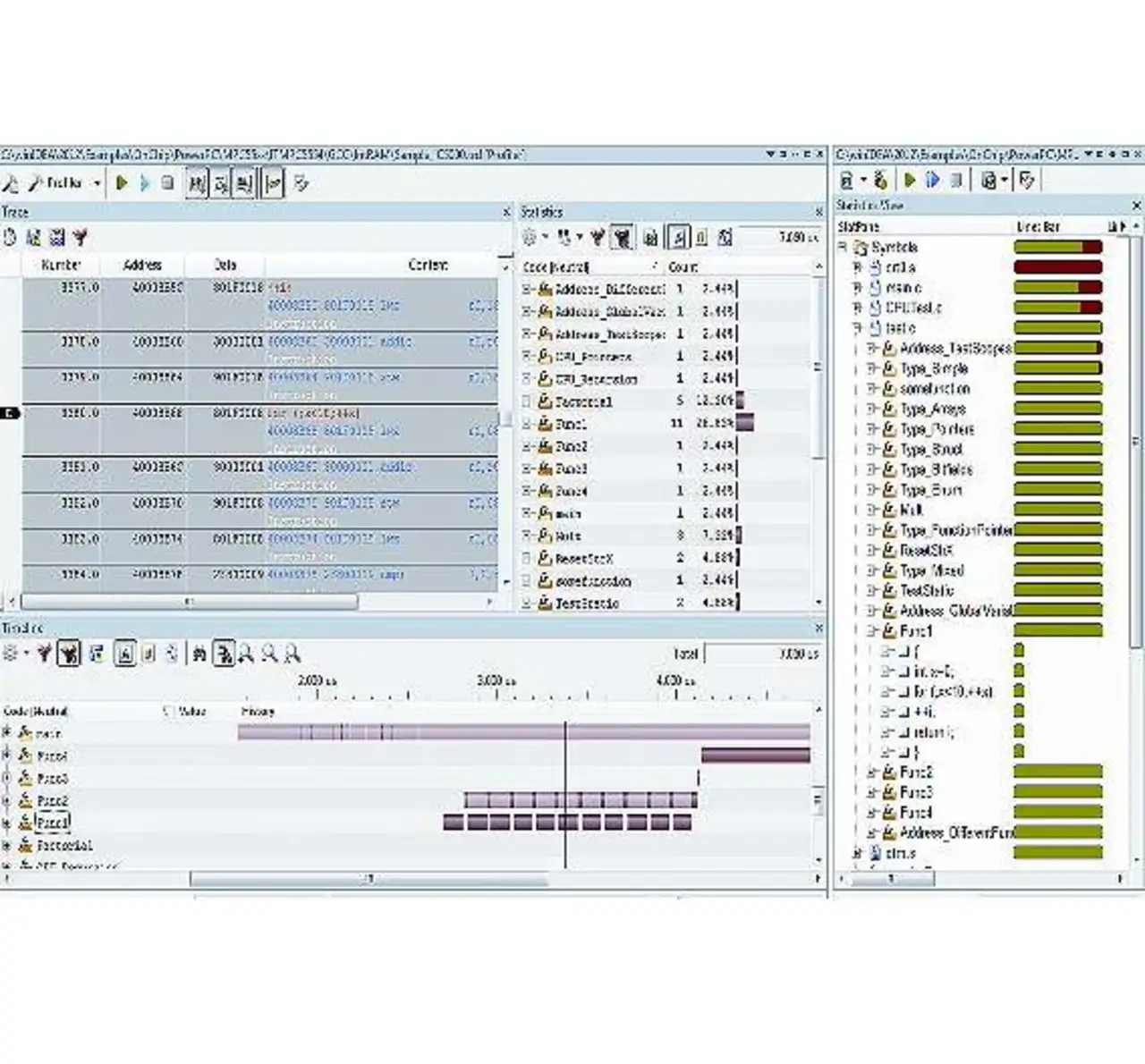
Task: Click the Func1 coverage bar in Statistics view
Action: [x=1057, y=631]
